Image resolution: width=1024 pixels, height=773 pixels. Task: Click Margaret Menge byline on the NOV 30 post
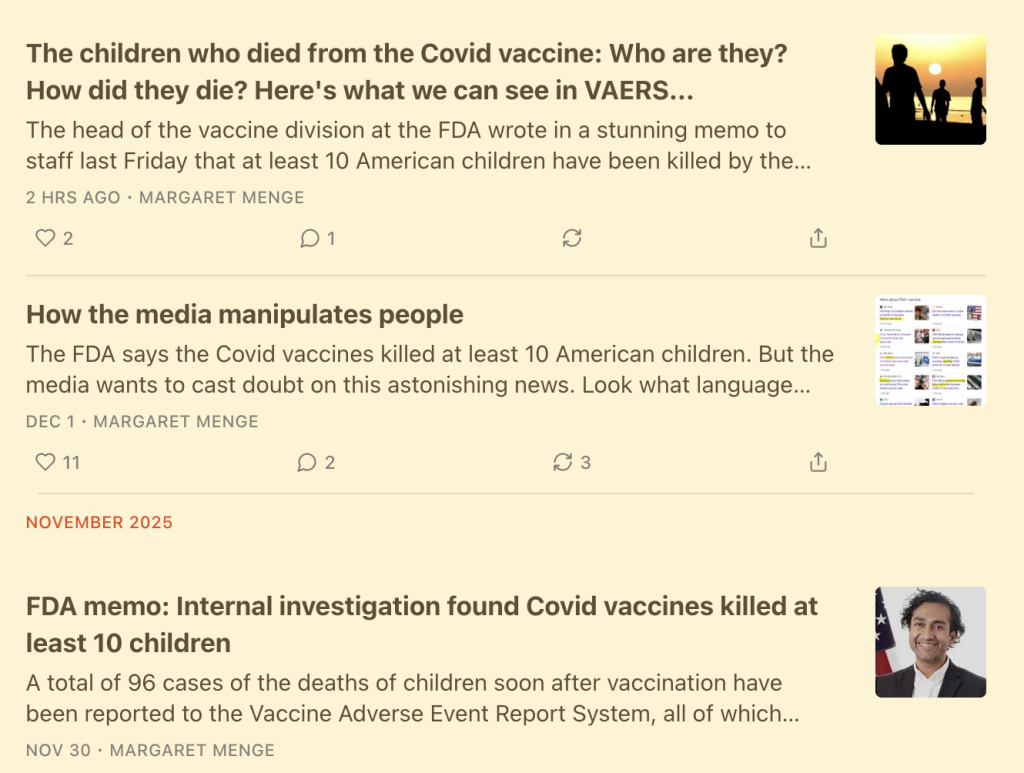click(192, 750)
